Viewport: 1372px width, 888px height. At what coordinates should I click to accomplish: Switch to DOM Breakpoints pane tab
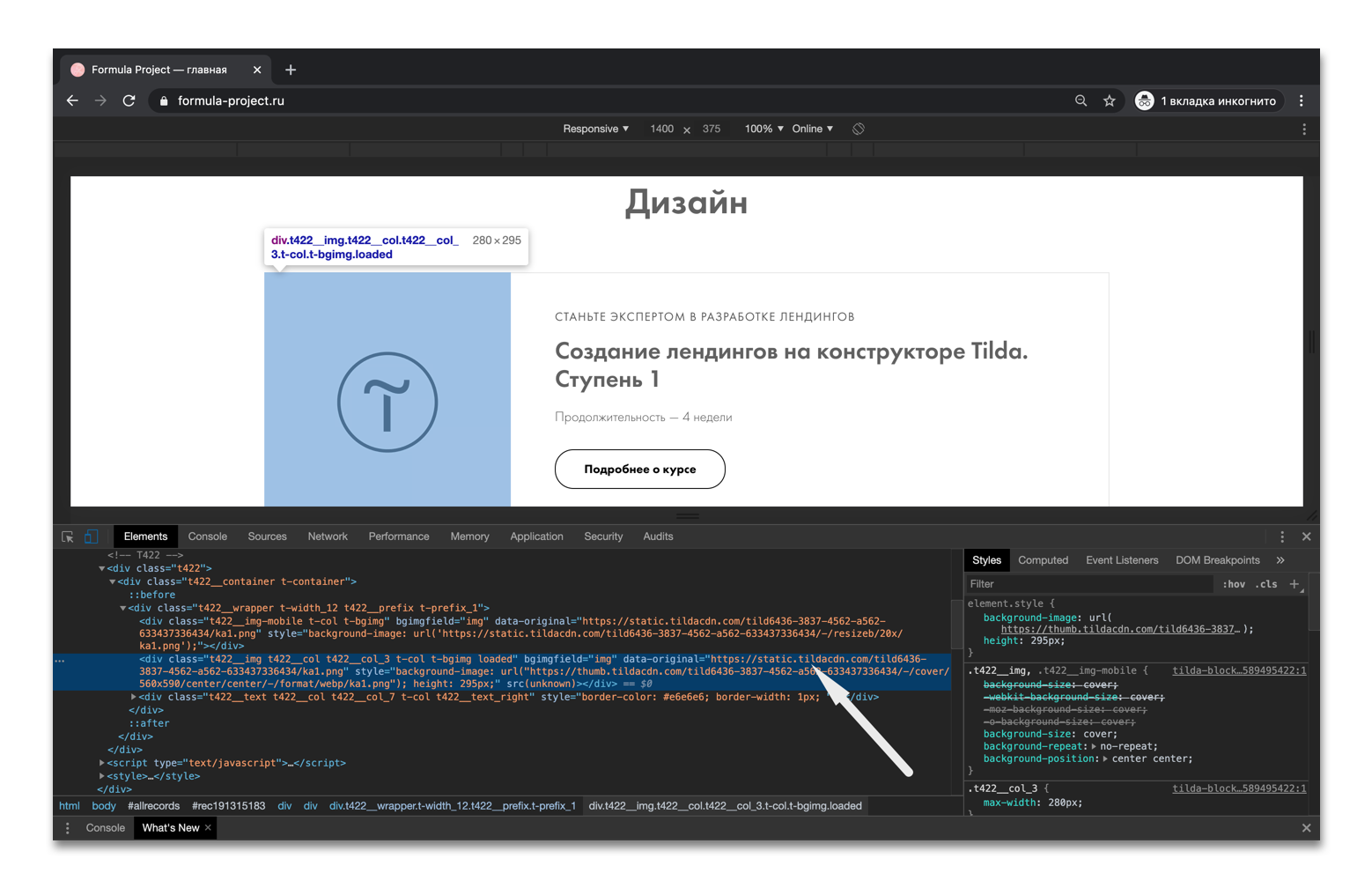(1218, 560)
